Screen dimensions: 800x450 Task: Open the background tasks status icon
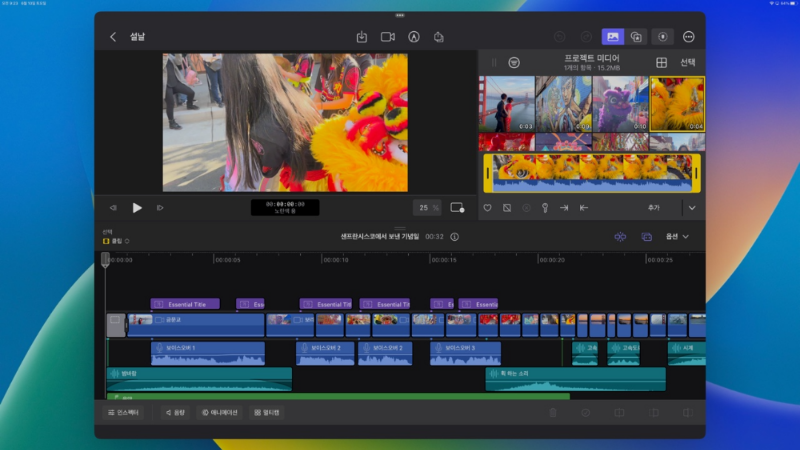[x=663, y=37]
